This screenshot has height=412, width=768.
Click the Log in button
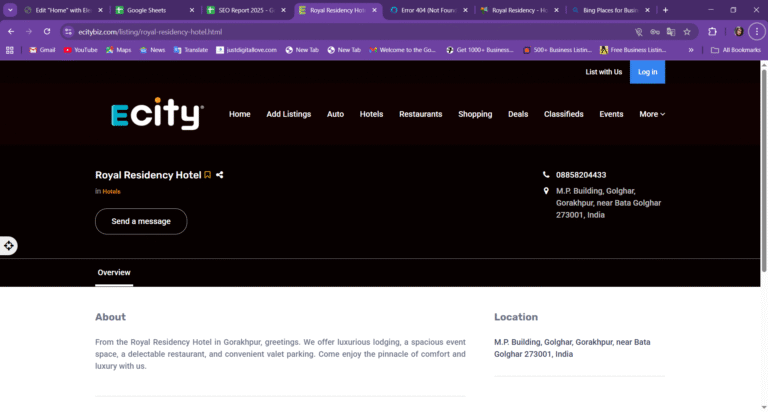coord(647,72)
